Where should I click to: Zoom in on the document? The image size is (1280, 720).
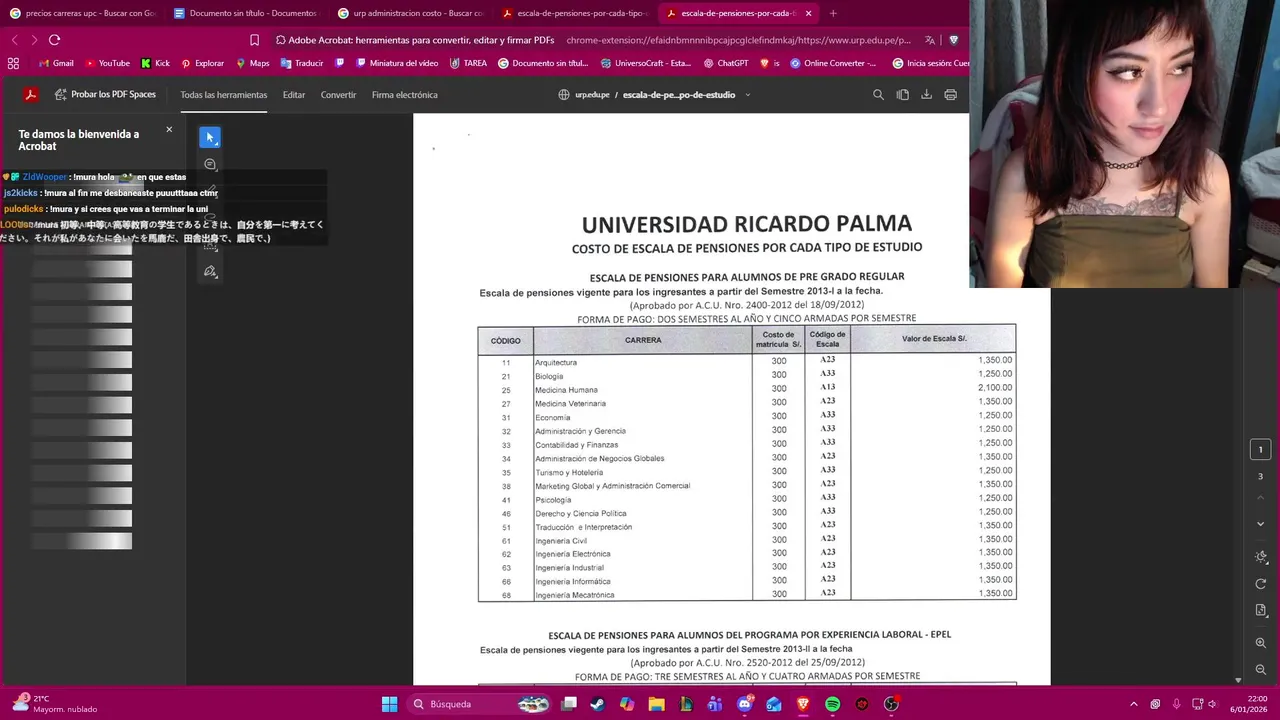point(1260,643)
